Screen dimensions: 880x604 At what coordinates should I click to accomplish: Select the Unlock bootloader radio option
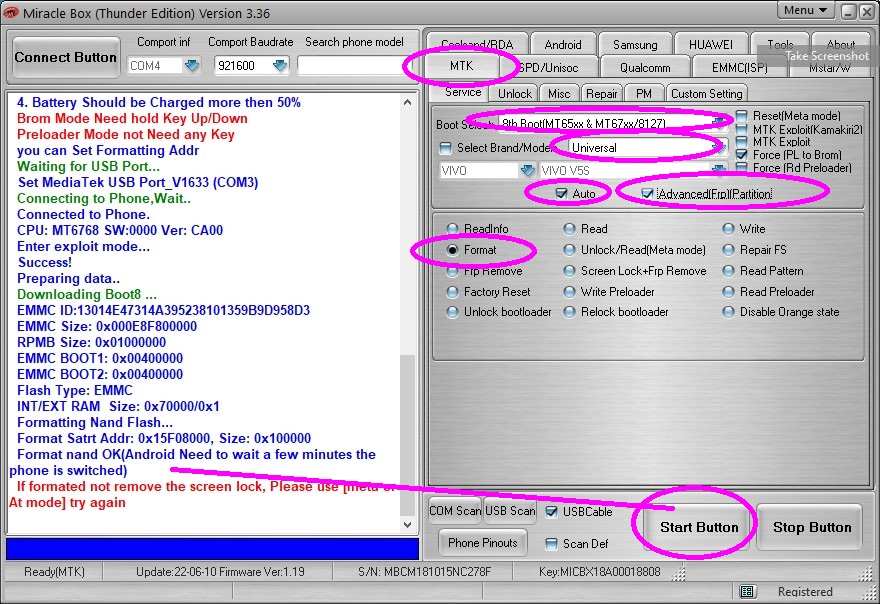[452, 312]
